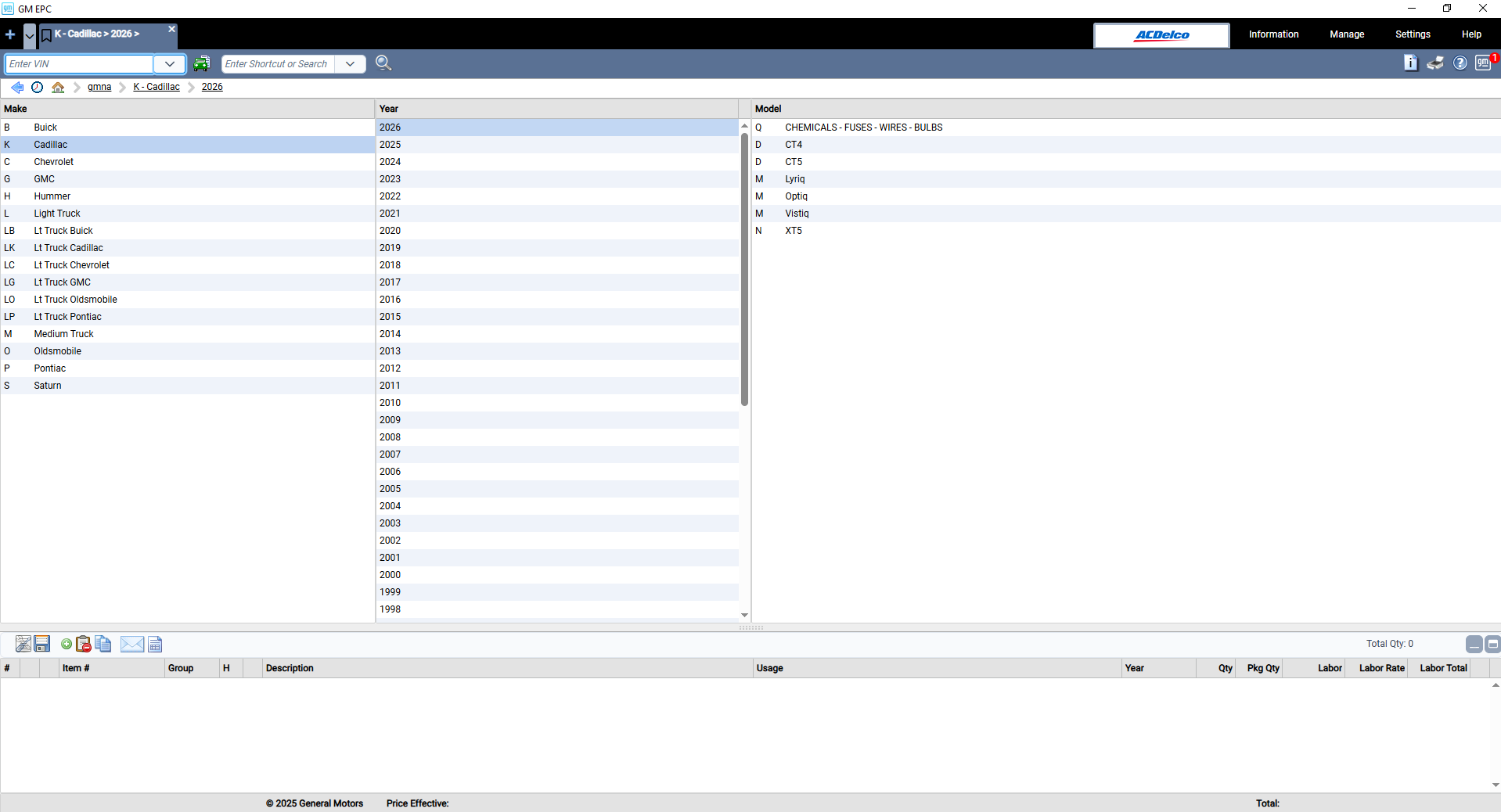
Task: Open the Settings menu
Action: tap(1412, 34)
